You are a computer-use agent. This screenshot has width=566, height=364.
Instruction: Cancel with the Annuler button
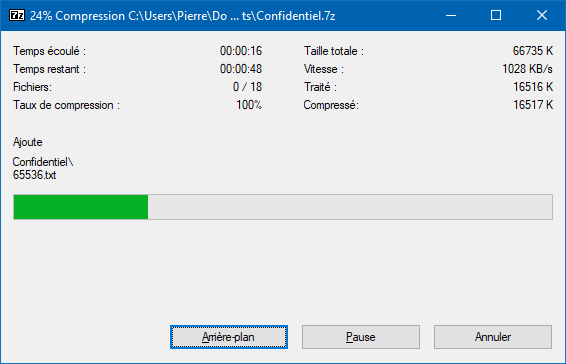tap(493, 337)
